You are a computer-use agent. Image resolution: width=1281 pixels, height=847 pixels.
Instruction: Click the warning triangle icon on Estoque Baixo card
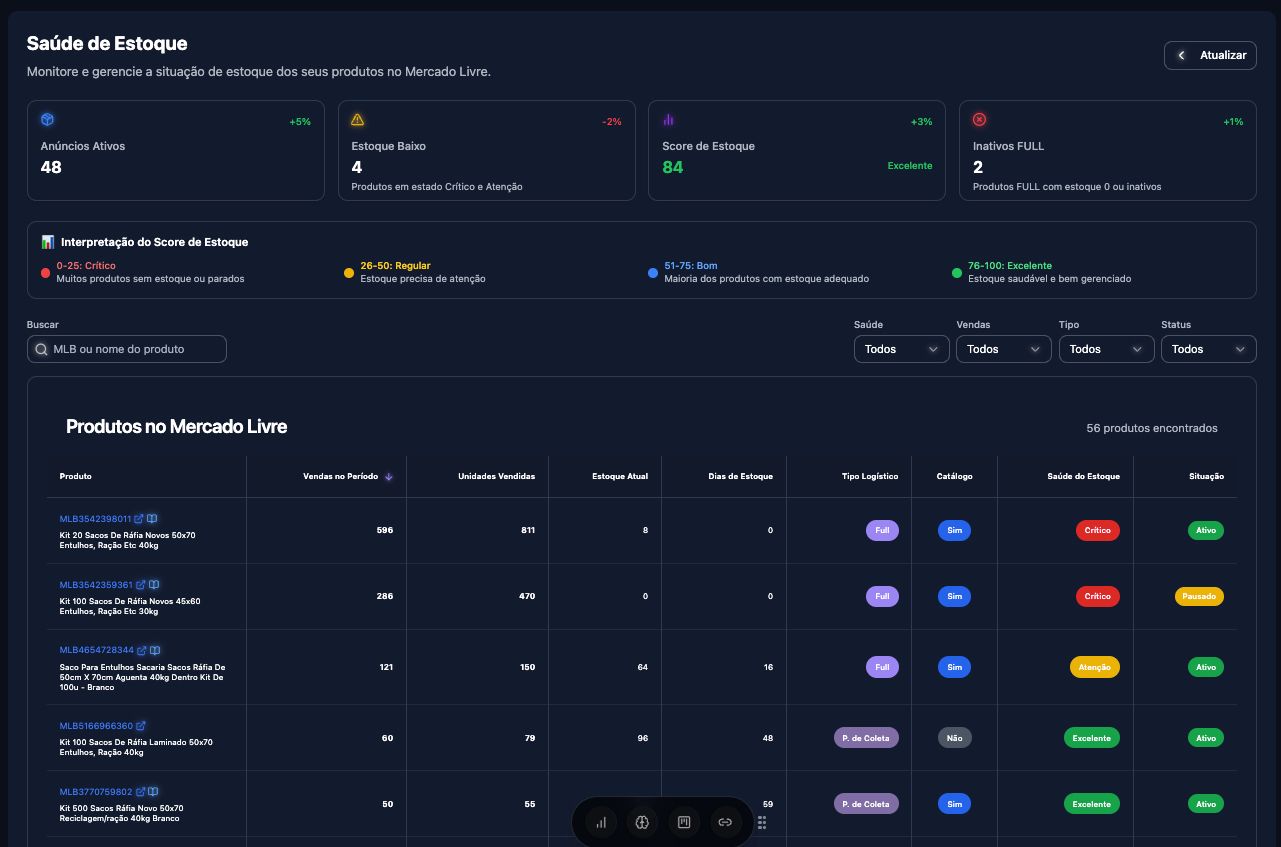(x=358, y=119)
